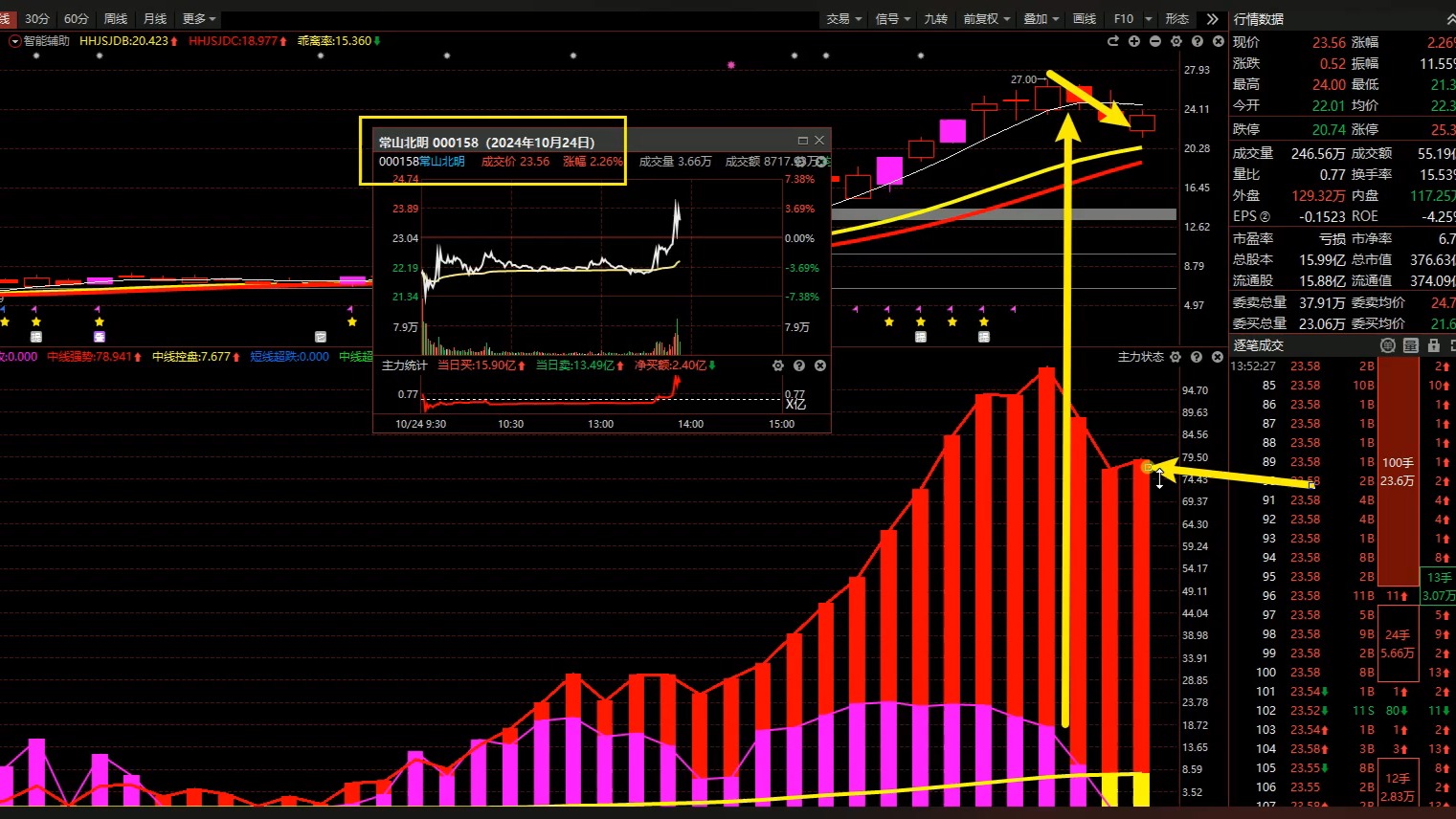Viewport: 1456px width, 819px height.
Task: Close the 主力状态 indicator panel
Action: click(x=1218, y=357)
